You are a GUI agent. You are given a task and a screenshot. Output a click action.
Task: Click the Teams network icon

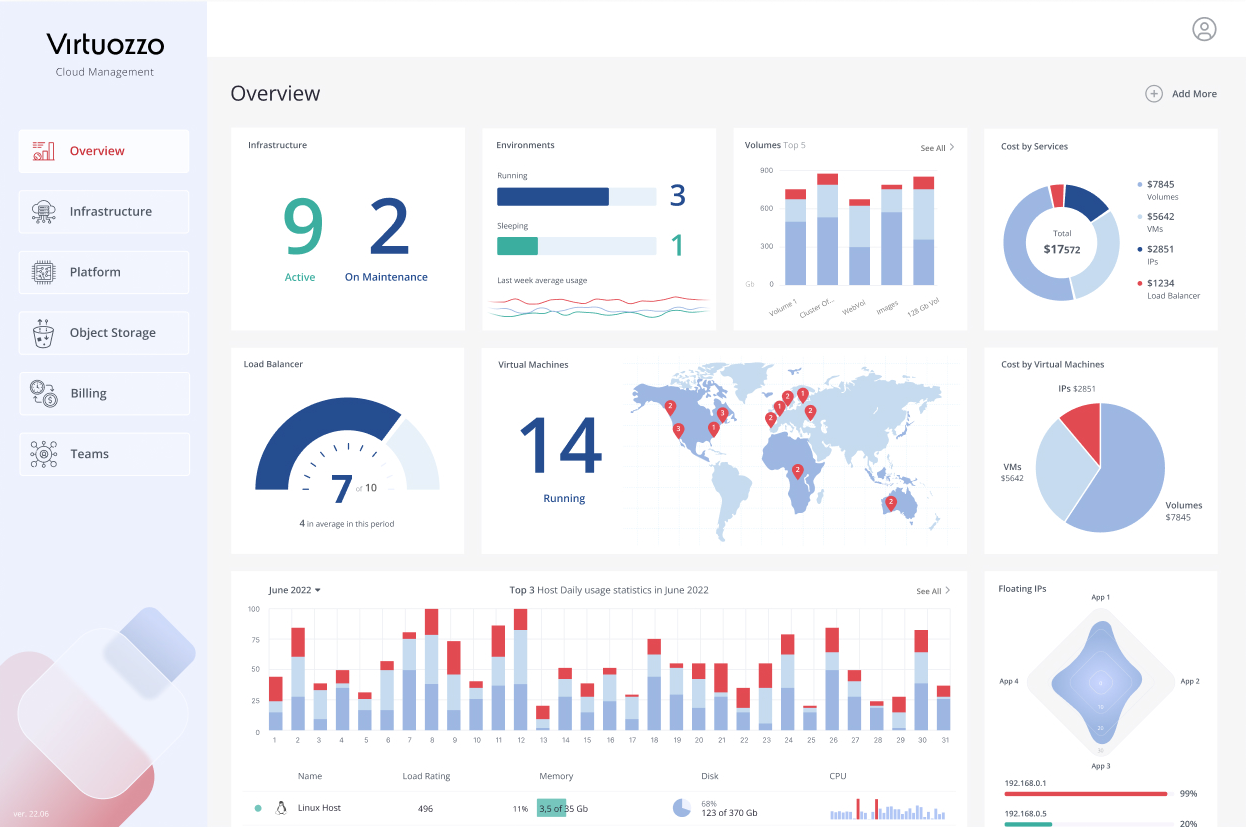(x=43, y=454)
